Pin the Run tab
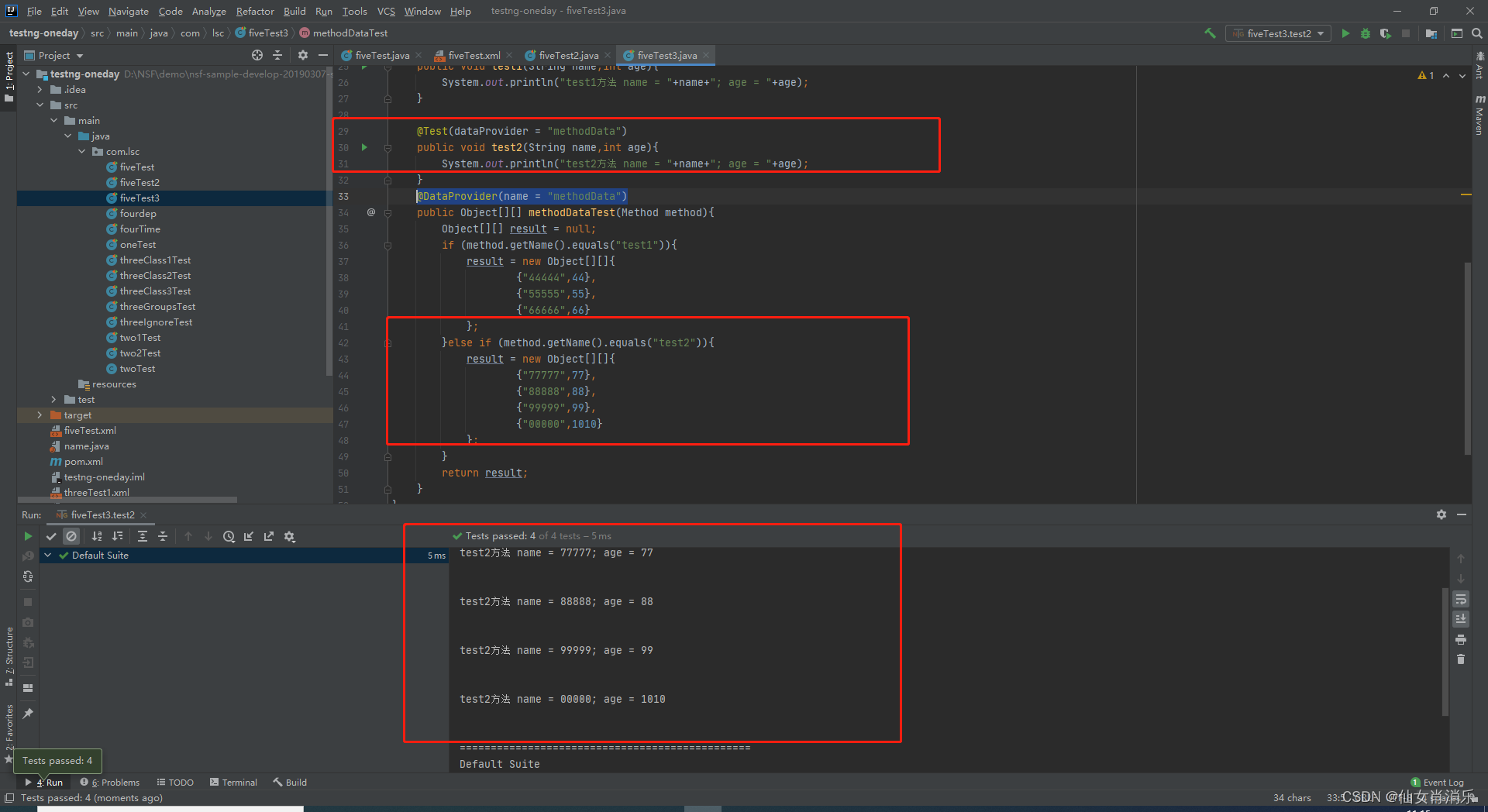Screen dimensions: 1488x812 click(x=28, y=713)
